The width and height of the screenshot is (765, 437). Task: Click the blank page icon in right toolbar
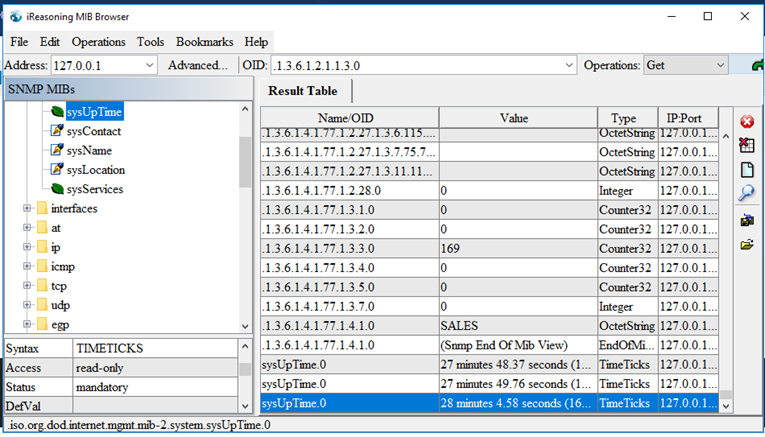747,170
